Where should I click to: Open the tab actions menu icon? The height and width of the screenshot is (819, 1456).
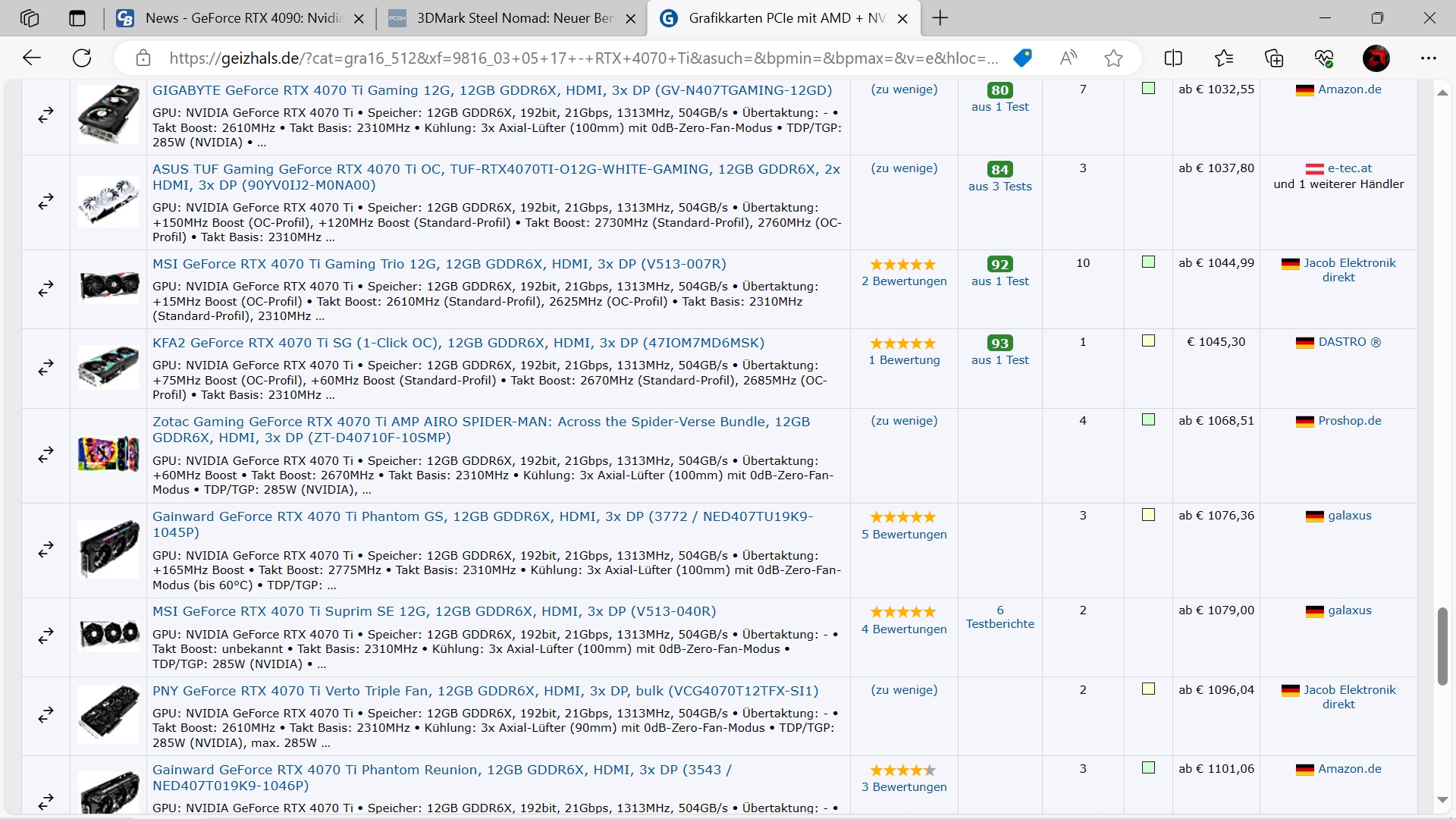77,18
